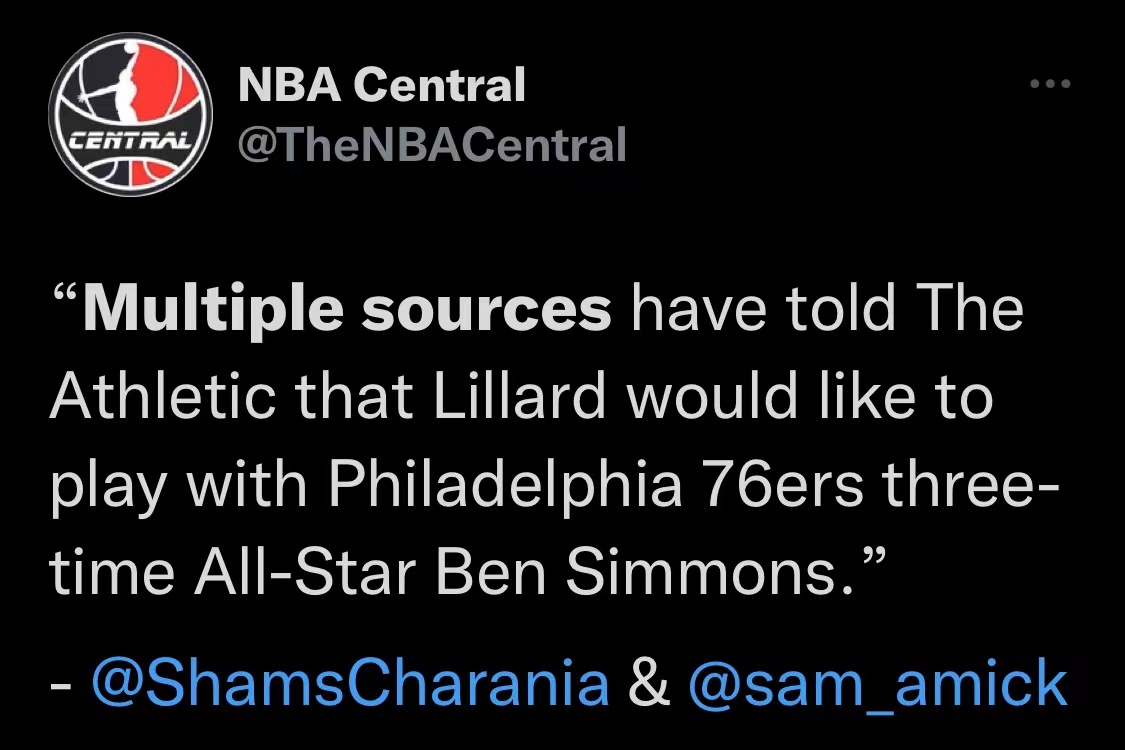Click the bold "Multiple sources" text
This screenshot has height=750, width=1125.
(x=347, y=311)
